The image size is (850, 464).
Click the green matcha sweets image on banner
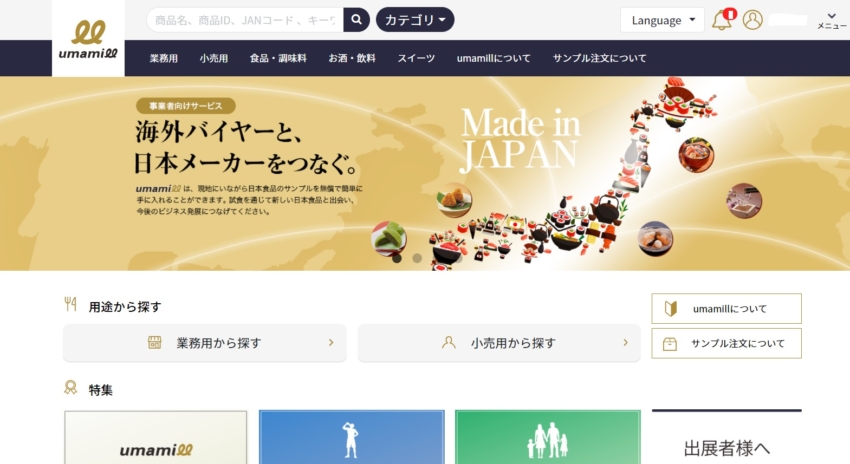pyautogui.click(x=389, y=238)
